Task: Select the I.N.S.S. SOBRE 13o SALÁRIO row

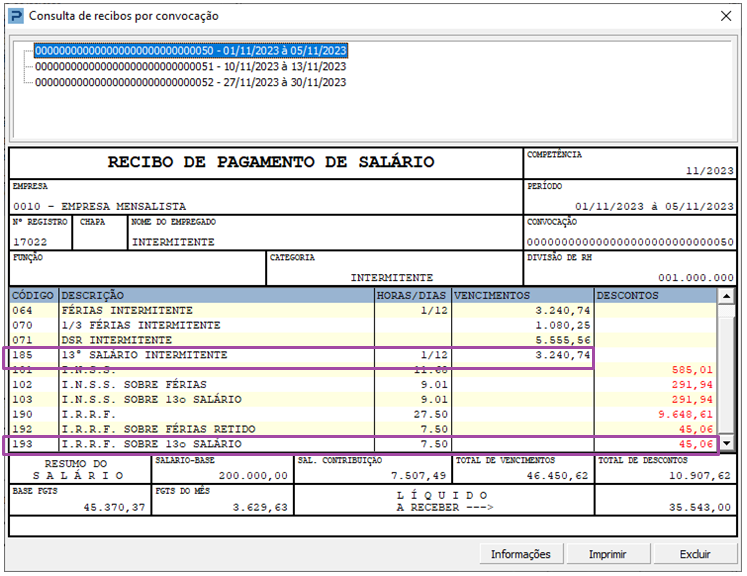Action: click(x=363, y=399)
